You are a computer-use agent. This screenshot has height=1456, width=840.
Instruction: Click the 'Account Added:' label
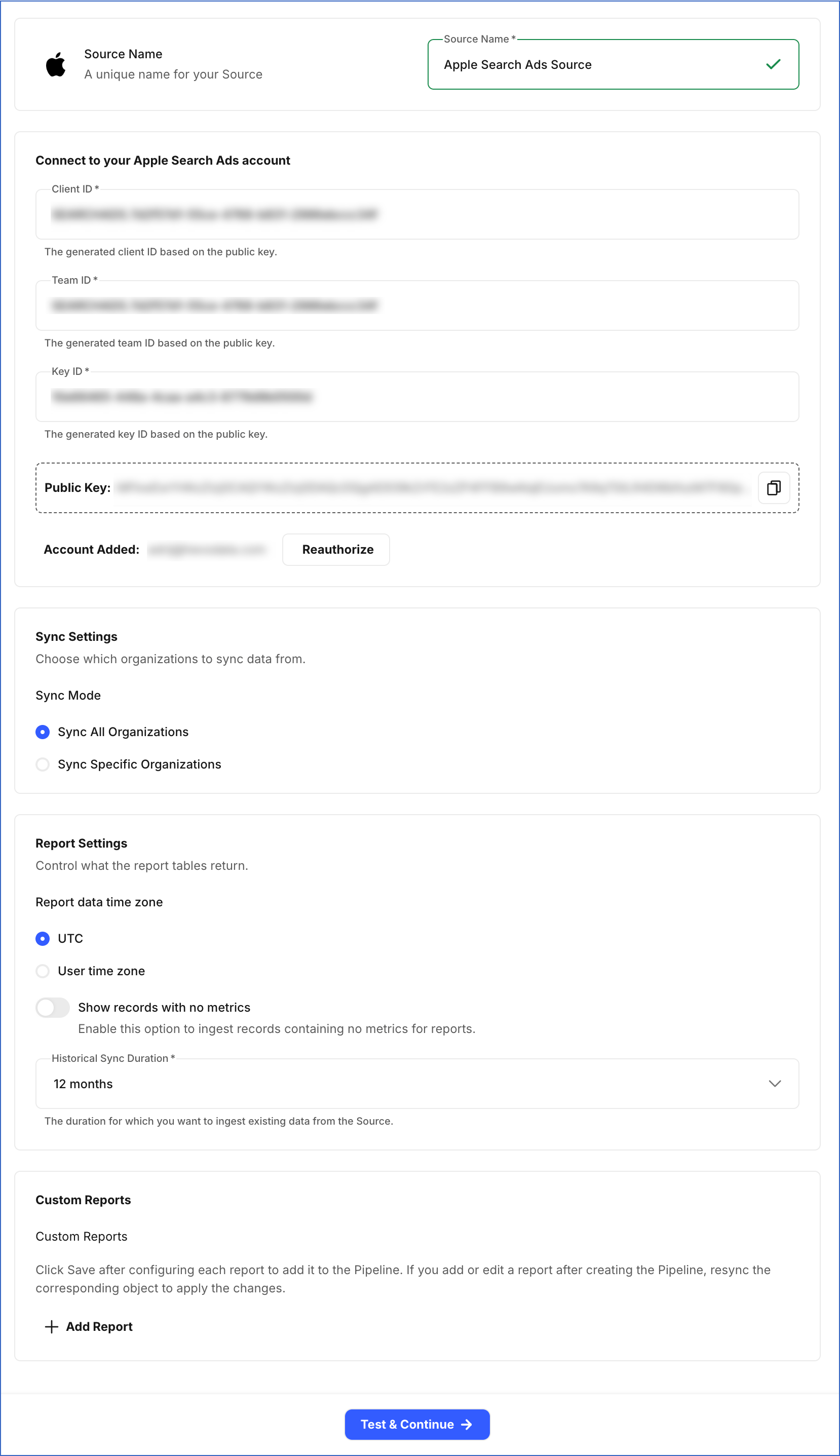[92, 550]
